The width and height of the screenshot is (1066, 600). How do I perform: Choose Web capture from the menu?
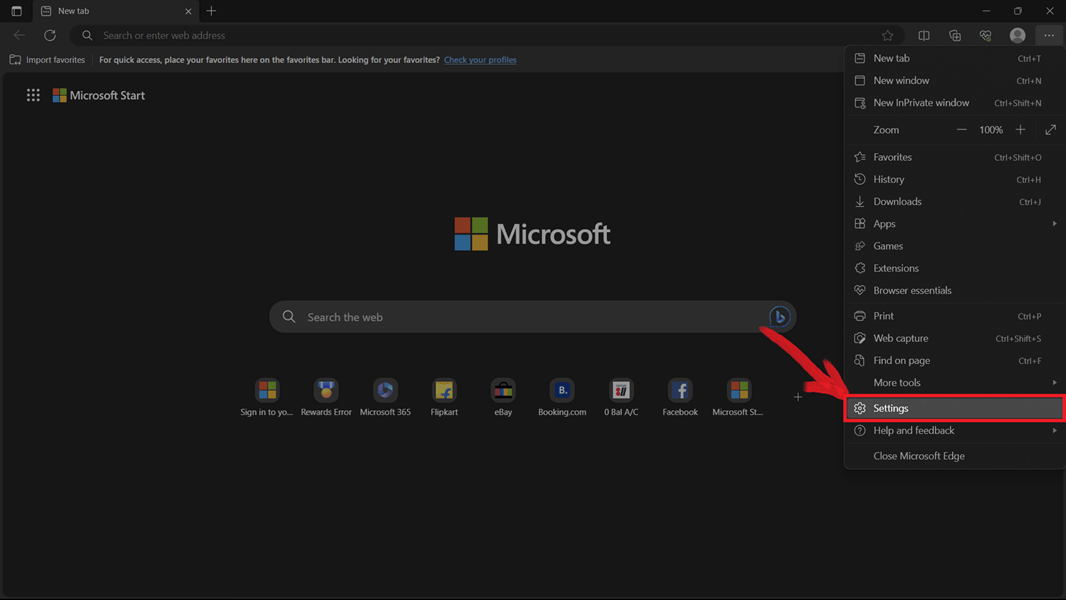click(954, 338)
